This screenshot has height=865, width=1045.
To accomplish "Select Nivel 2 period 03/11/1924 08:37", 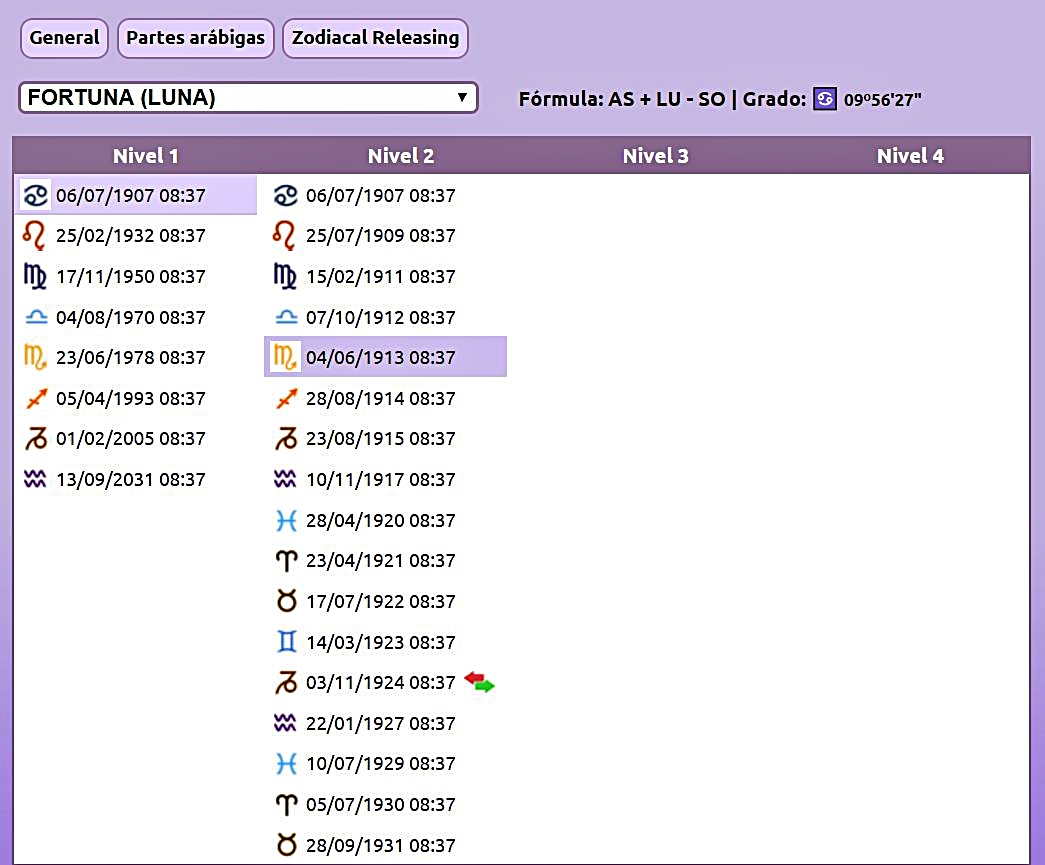I will coord(380,683).
